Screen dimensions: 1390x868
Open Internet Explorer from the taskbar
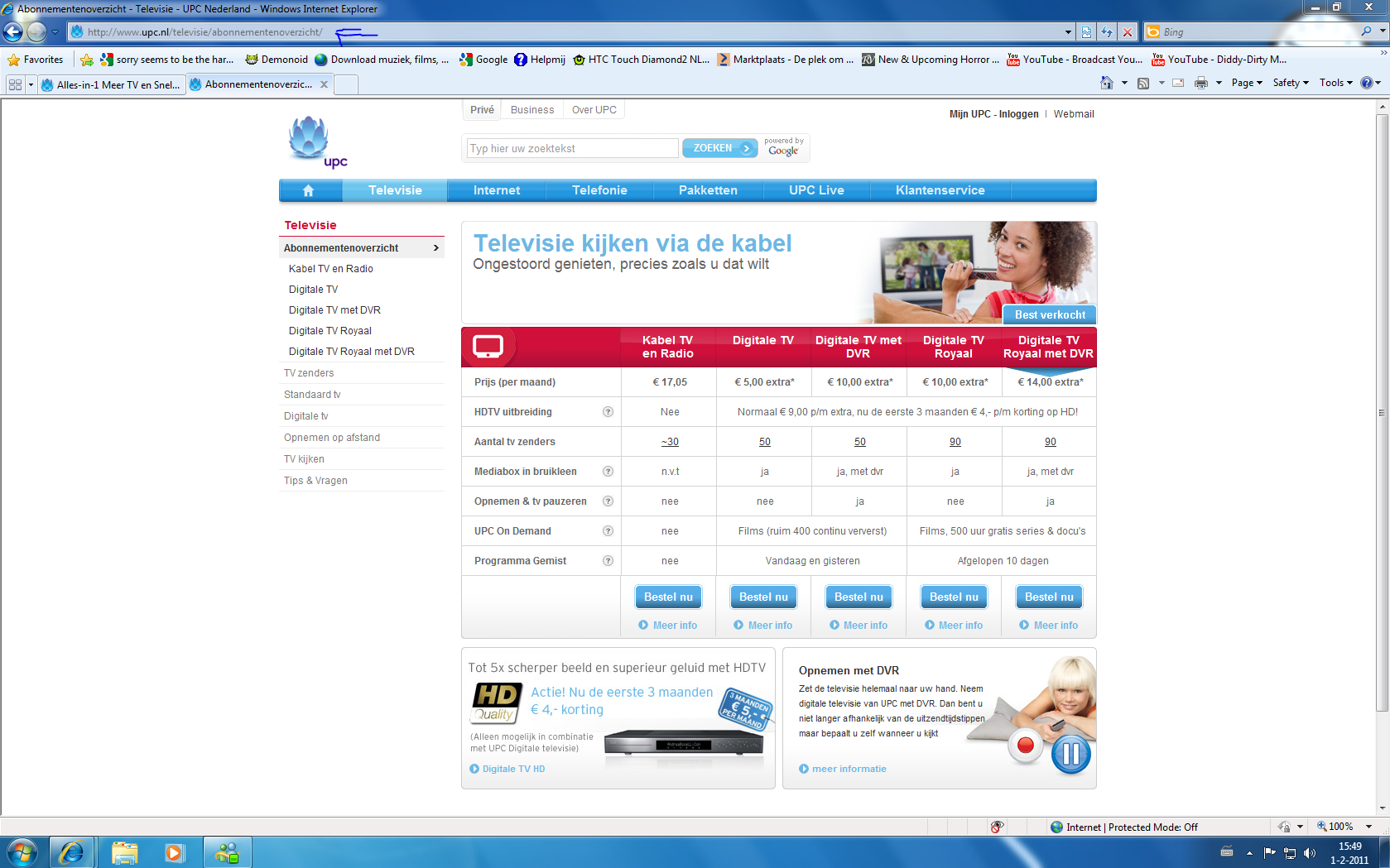[x=71, y=852]
